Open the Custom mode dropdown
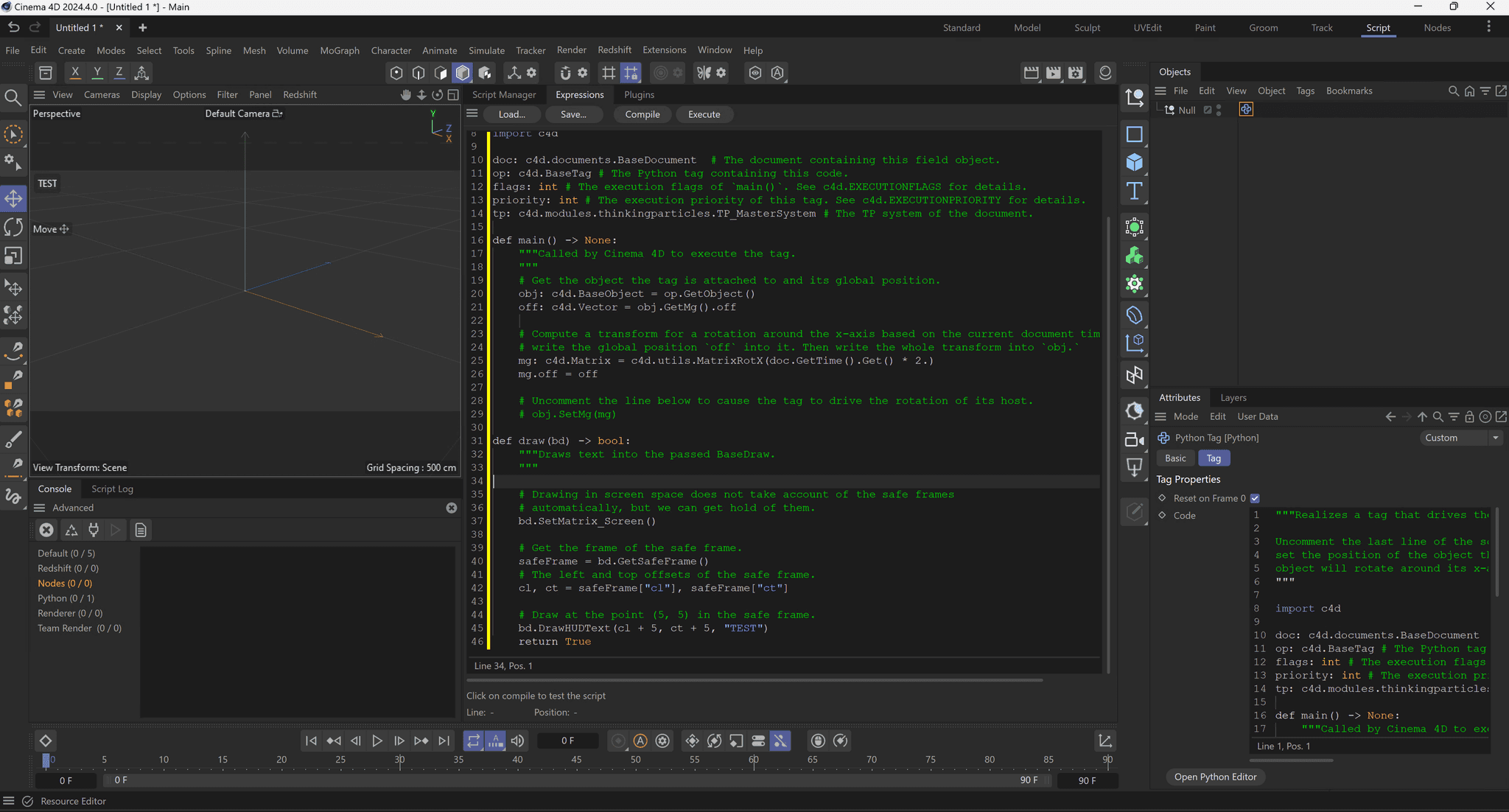 click(1461, 438)
